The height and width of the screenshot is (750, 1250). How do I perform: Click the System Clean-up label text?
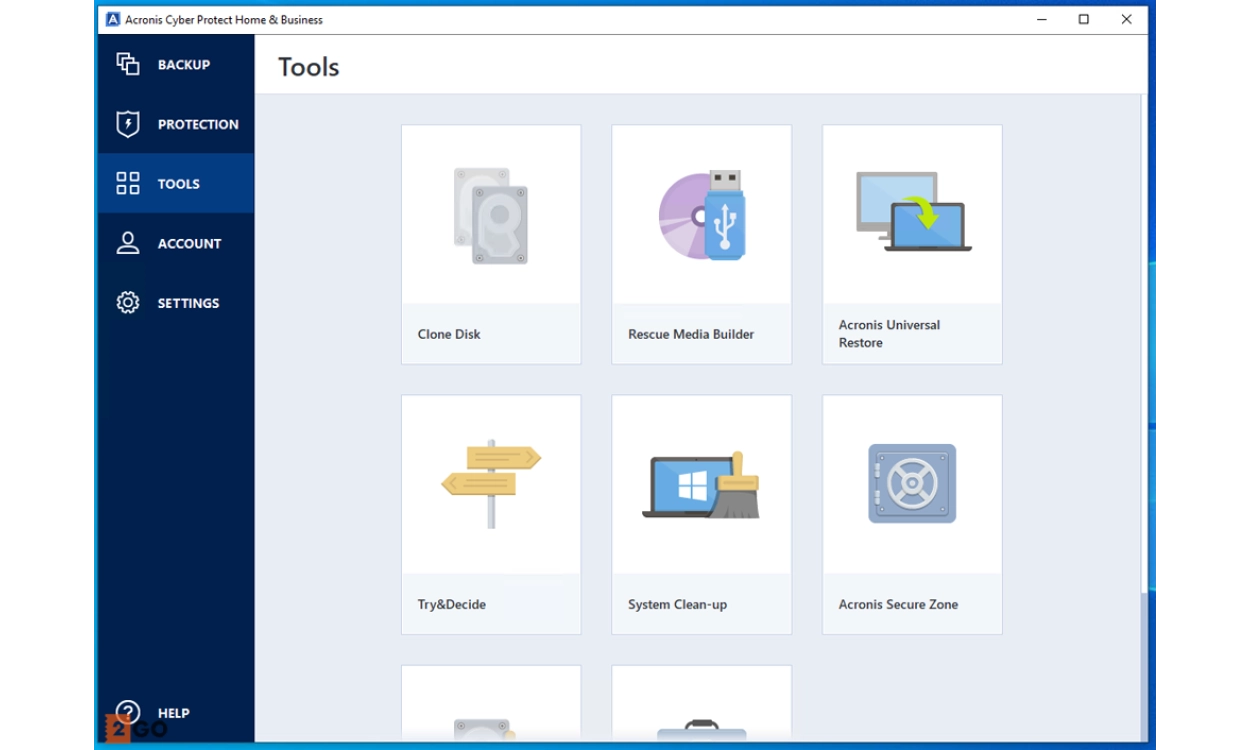tap(677, 604)
